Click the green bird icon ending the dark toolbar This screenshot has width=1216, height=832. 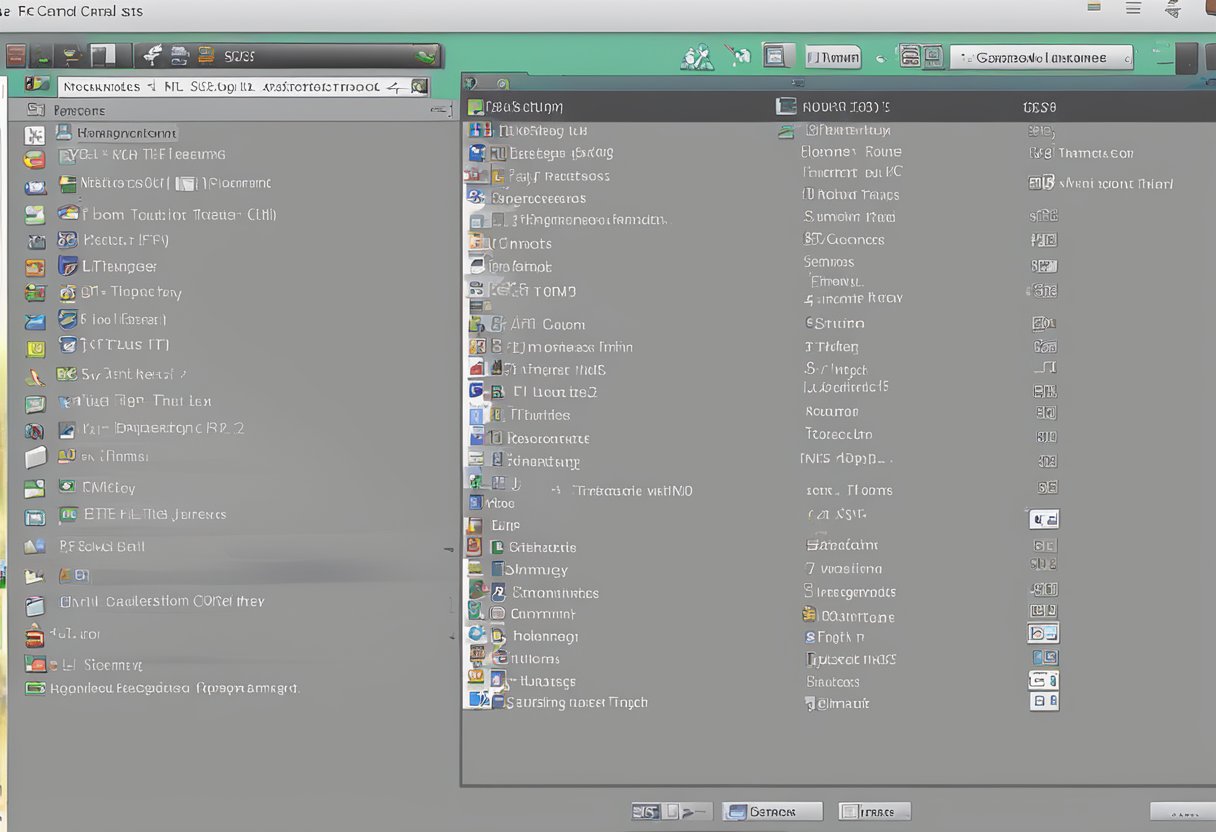427,56
